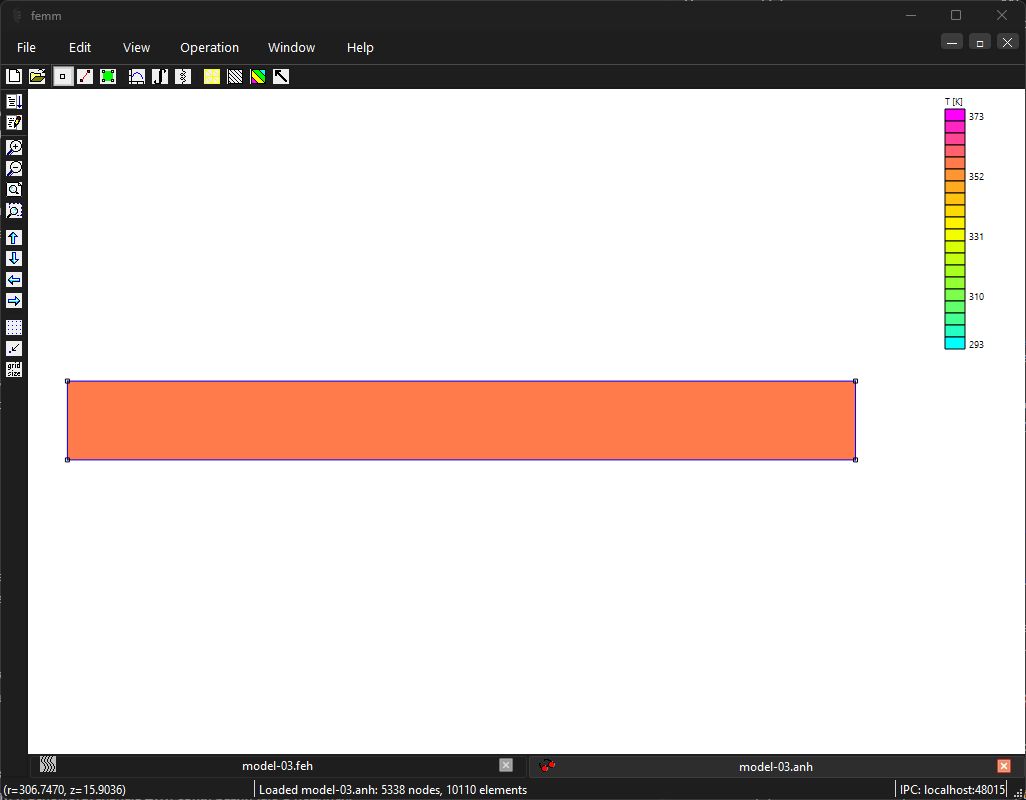1026x800 pixels.
Task: Open the X-Y plot graph tool
Action: tap(137, 77)
